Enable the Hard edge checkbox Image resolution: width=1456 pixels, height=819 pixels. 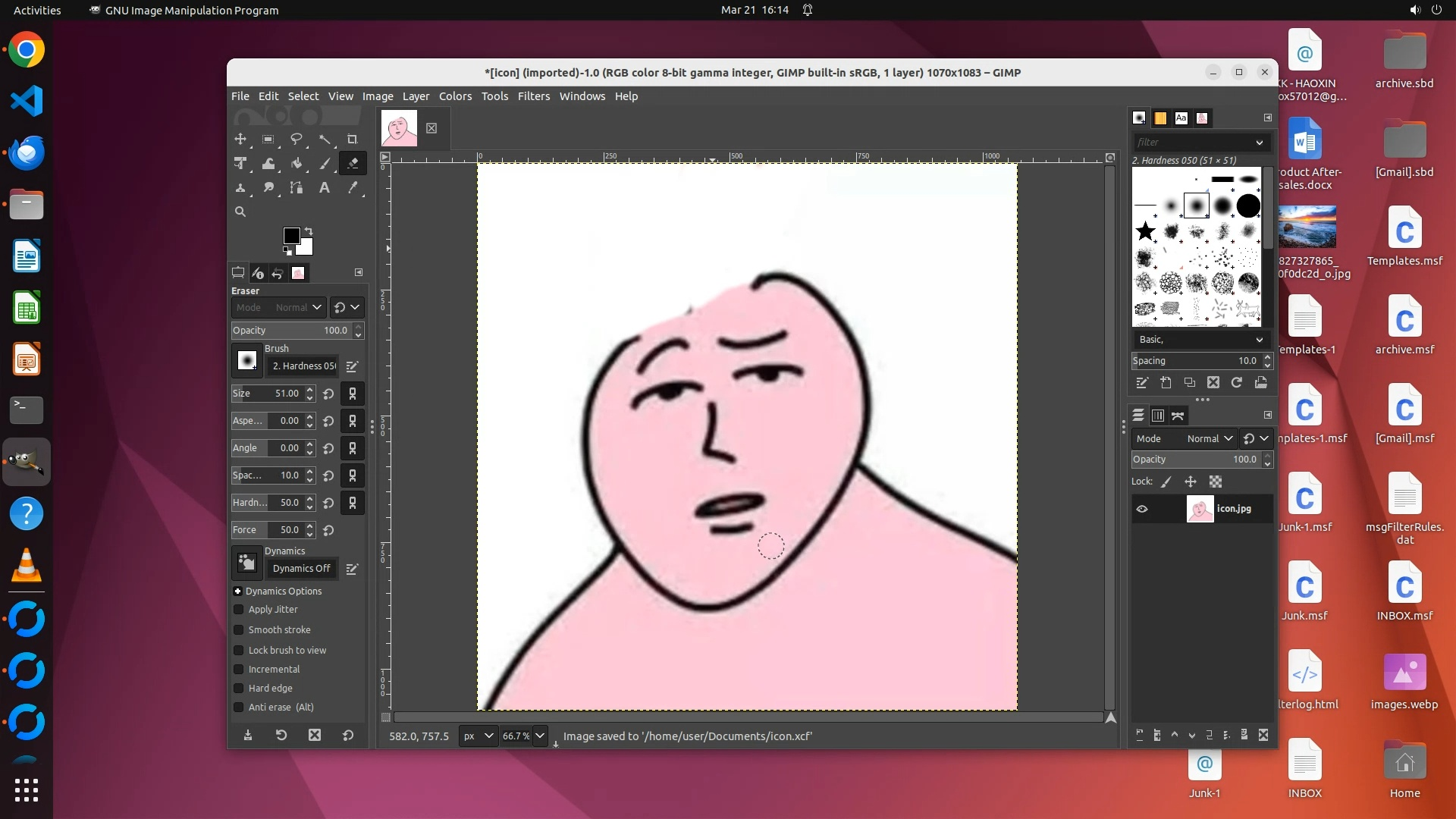[x=239, y=689]
